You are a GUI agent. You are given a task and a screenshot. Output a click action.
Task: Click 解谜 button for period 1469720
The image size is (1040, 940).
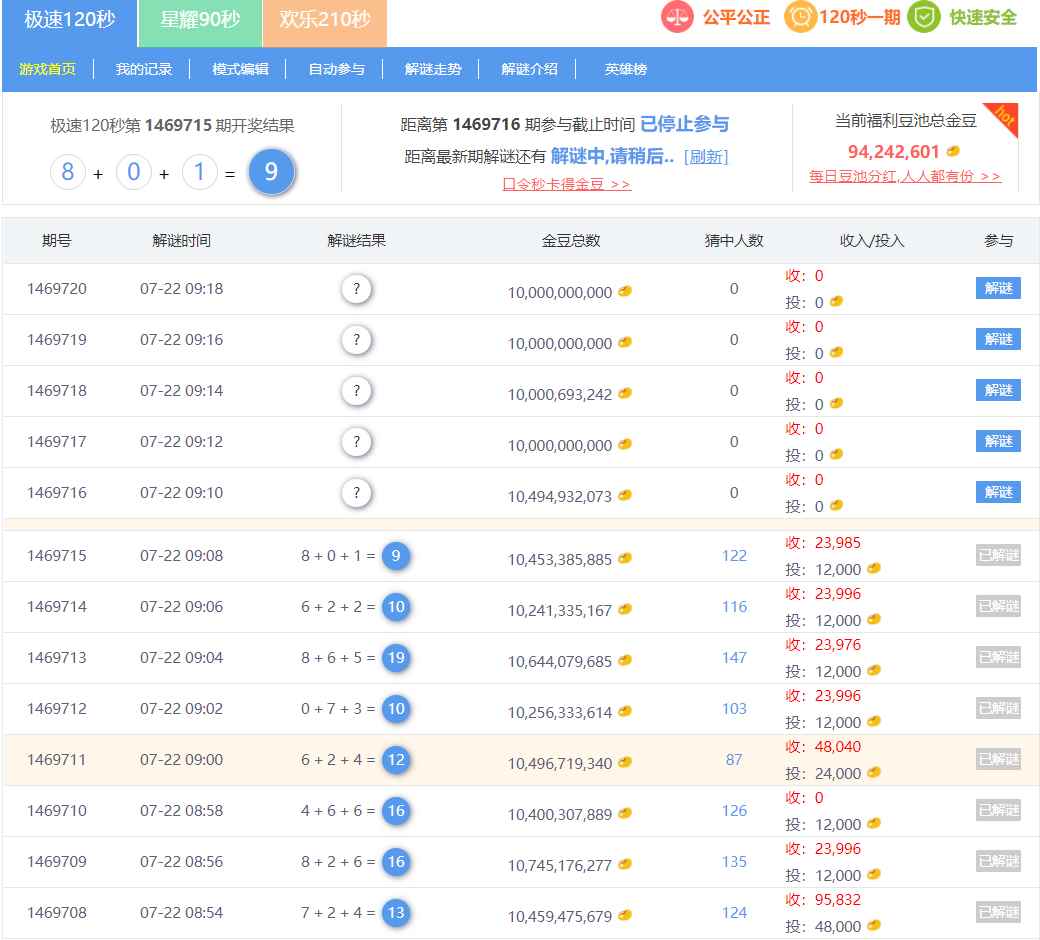coord(998,288)
